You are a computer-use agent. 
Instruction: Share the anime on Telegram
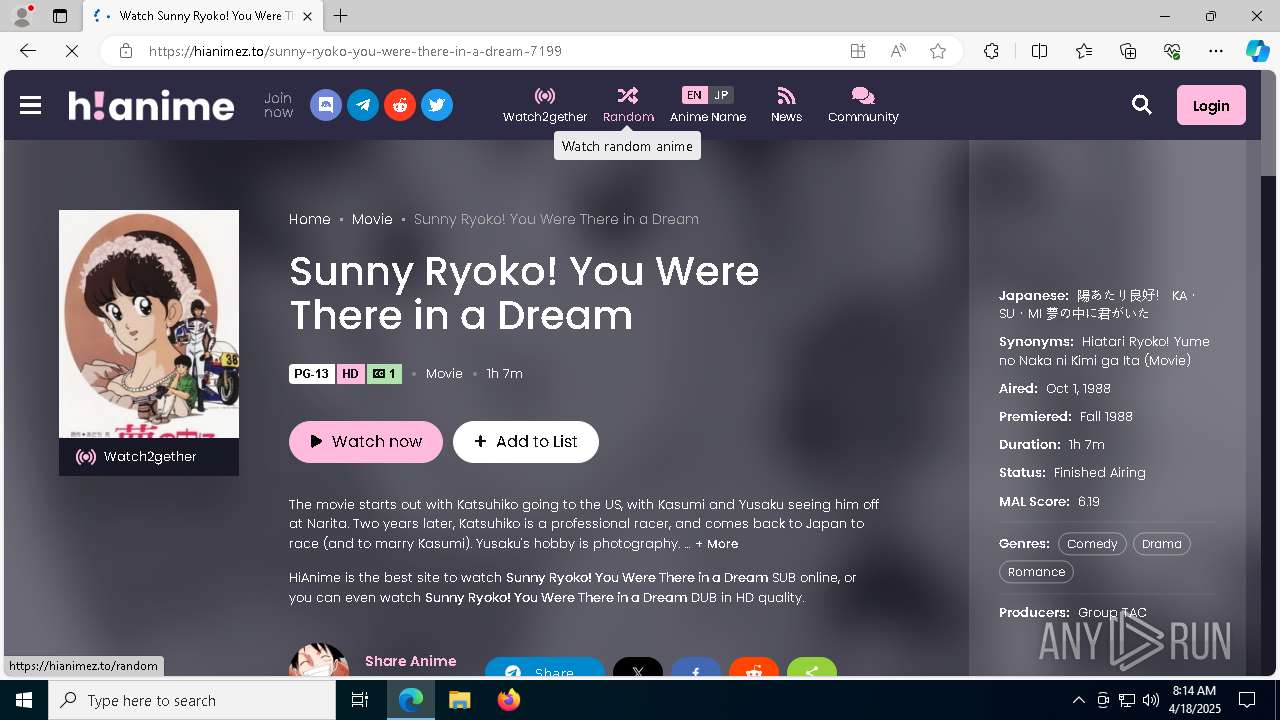coord(545,668)
